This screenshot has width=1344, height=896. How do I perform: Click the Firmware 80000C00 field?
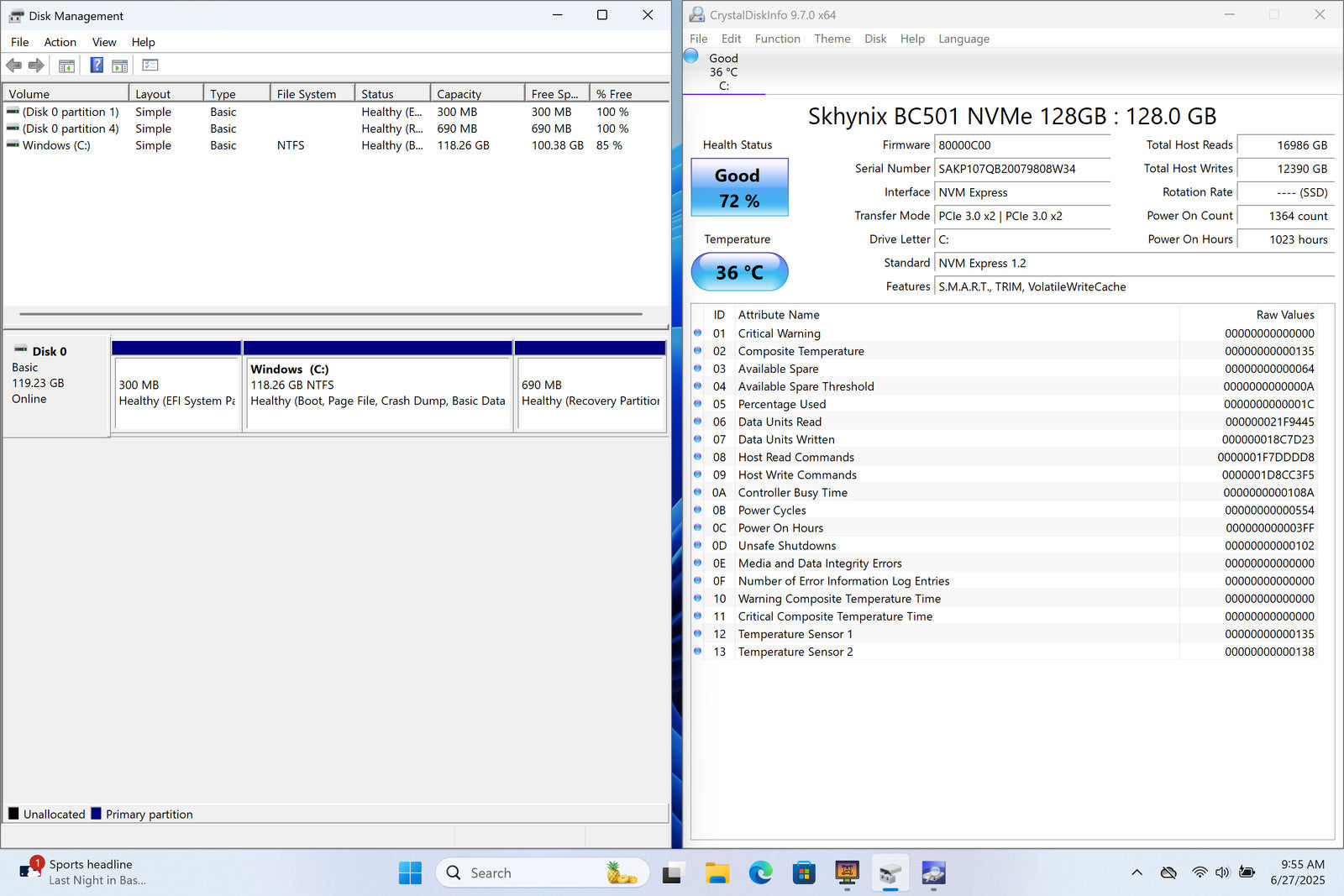(x=1022, y=145)
